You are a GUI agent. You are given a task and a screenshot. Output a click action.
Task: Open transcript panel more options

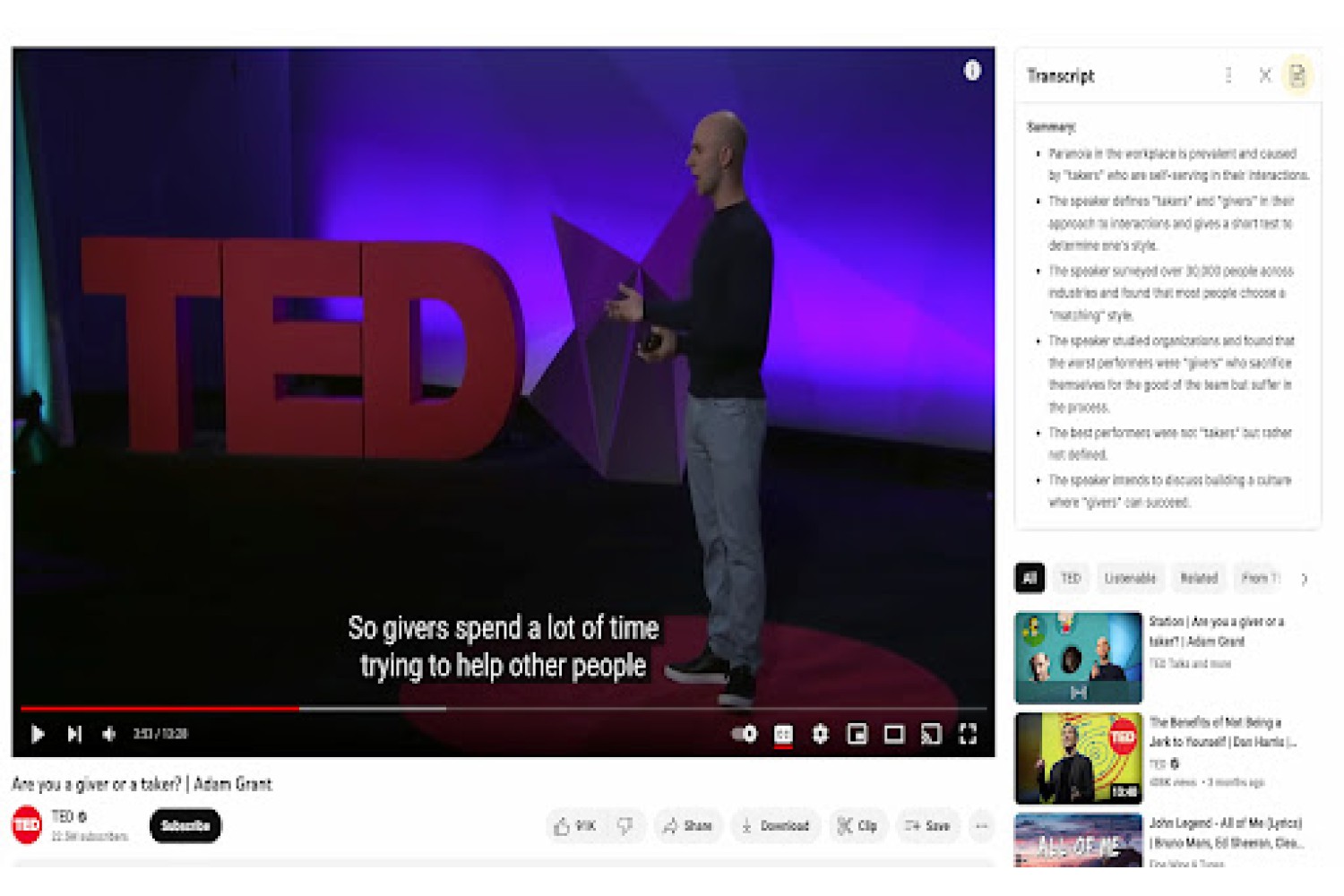1228,75
